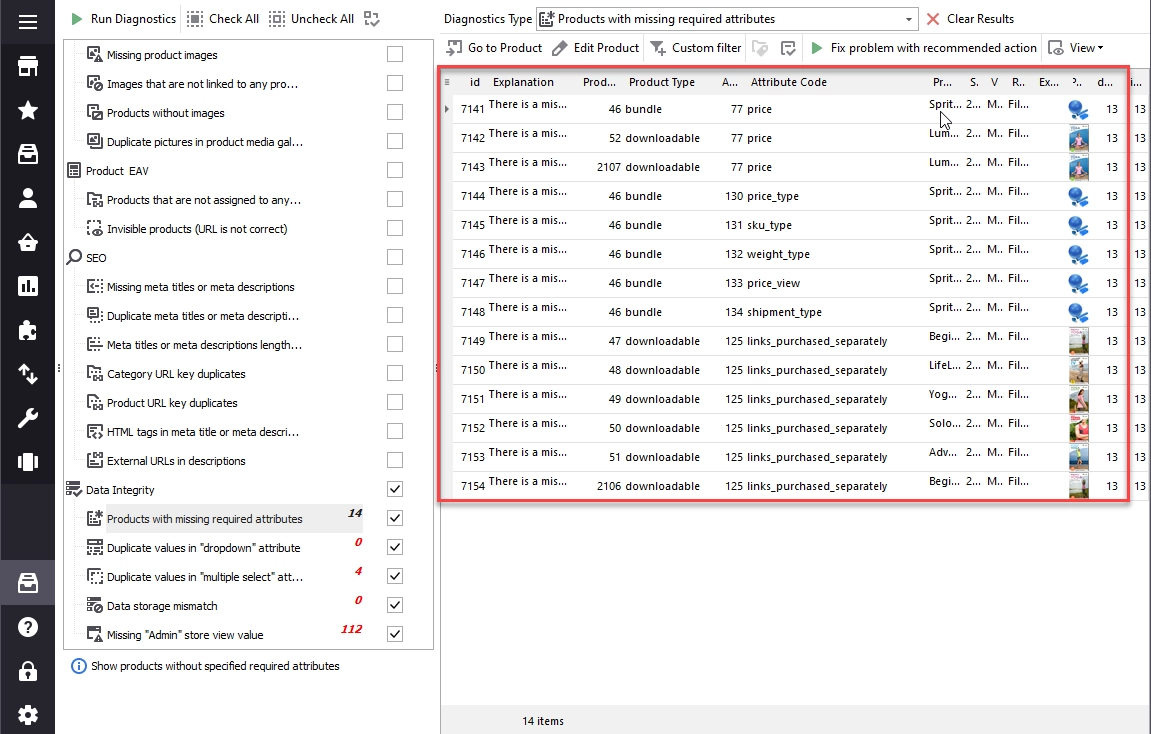Select Missing meta titles or meta descriptions
The height and width of the screenshot is (734, 1151).
pos(200,287)
